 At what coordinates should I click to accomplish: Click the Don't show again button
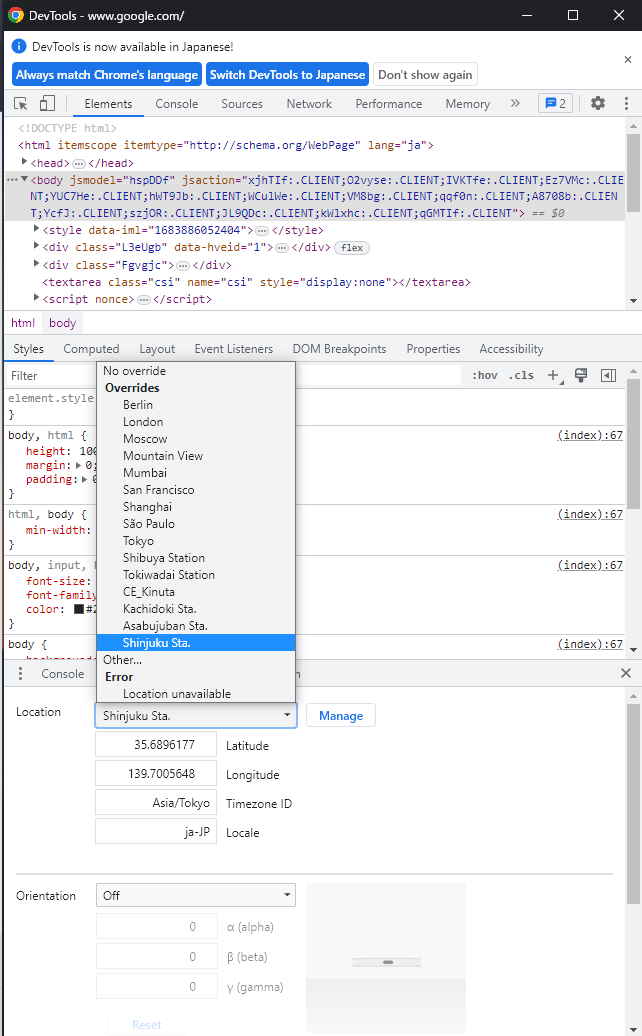point(425,75)
